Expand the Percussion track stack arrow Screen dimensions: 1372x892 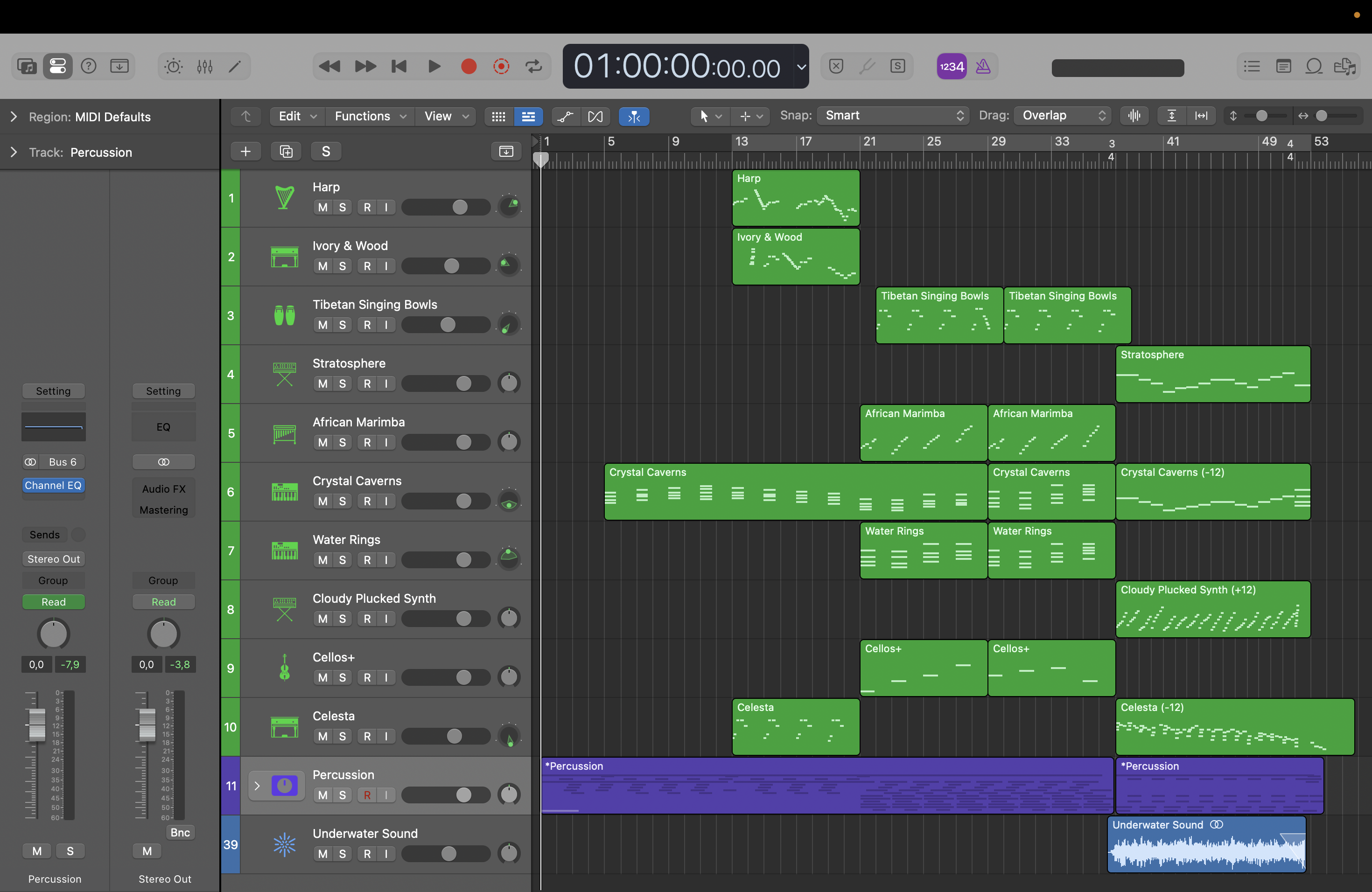[257, 785]
